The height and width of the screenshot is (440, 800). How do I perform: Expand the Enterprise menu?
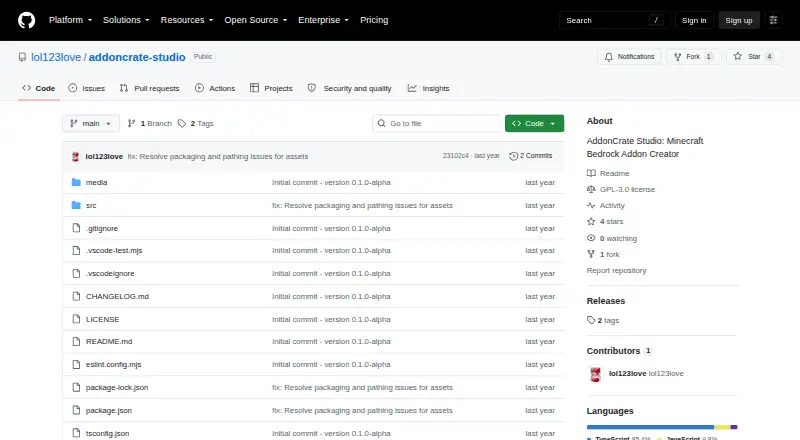coord(323,20)
